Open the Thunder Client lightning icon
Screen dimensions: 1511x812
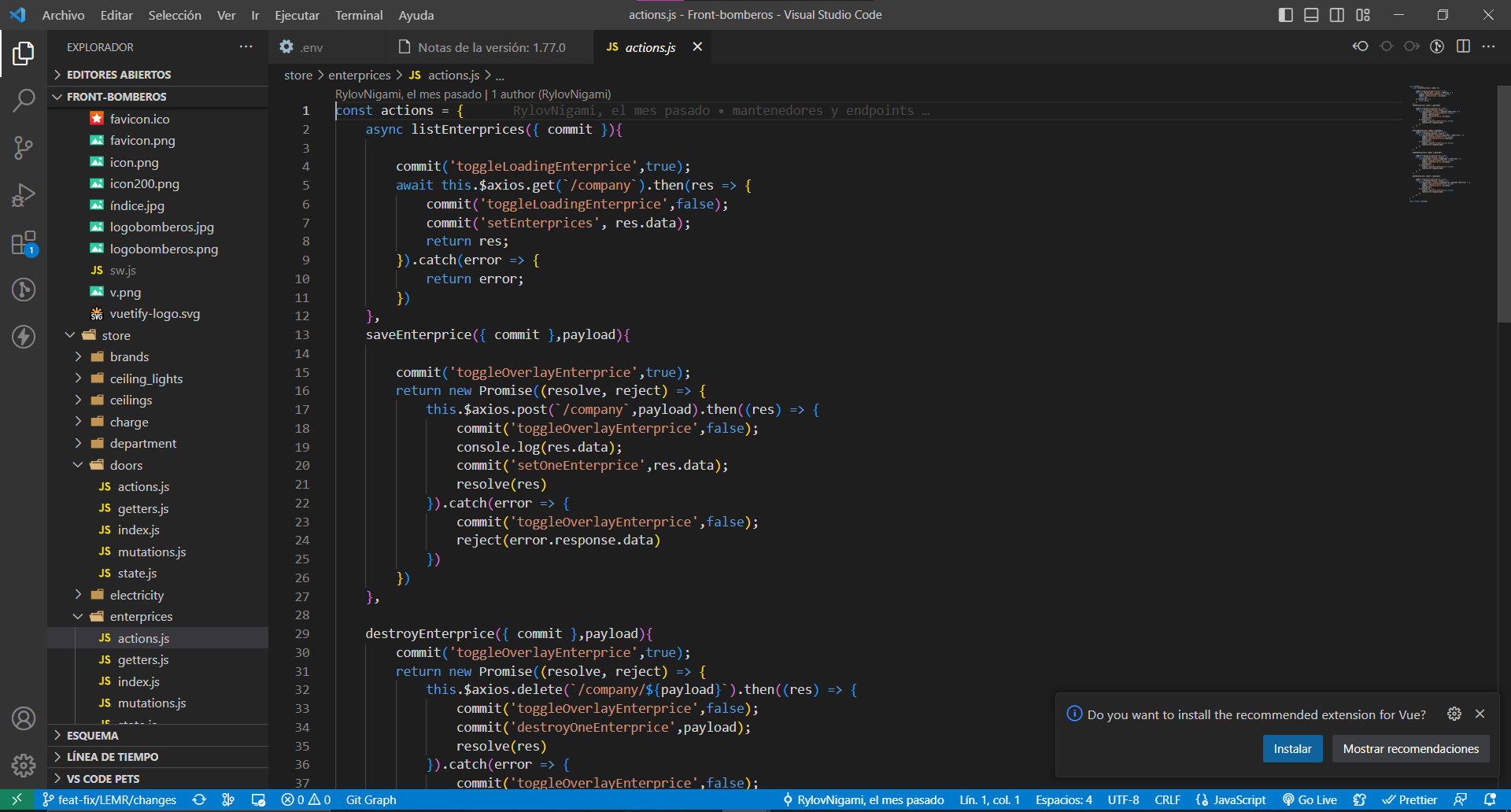pos(24,337)
